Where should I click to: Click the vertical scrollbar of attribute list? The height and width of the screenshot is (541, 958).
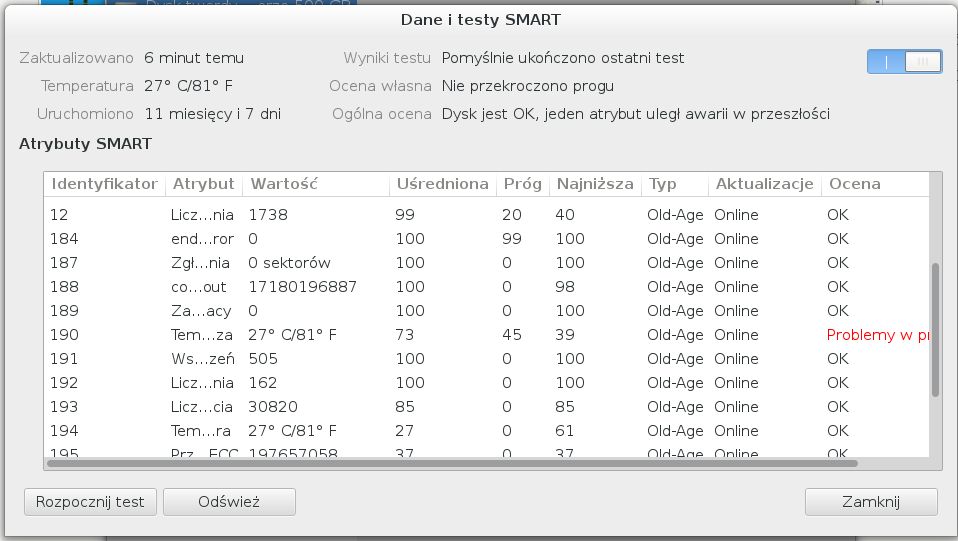pos(935,330)
